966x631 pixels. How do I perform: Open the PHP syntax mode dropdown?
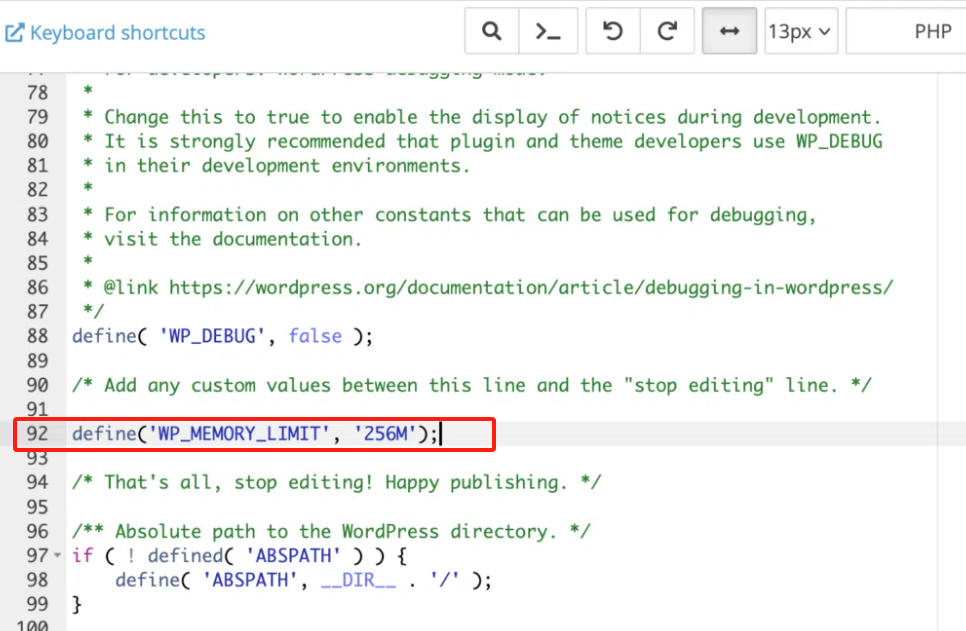pos(933,31)
